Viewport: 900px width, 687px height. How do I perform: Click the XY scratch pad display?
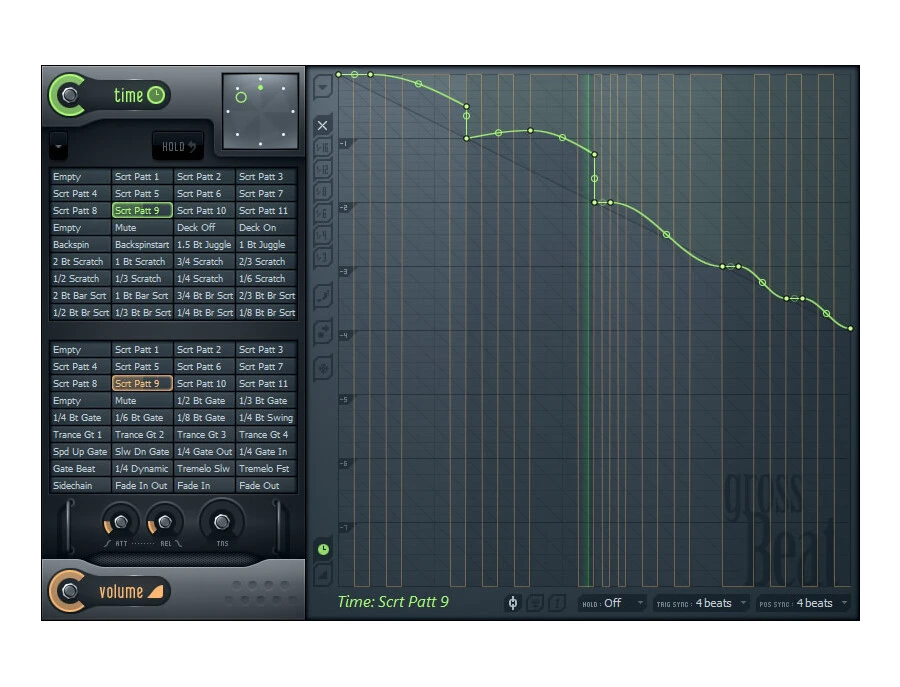point(260,110)
